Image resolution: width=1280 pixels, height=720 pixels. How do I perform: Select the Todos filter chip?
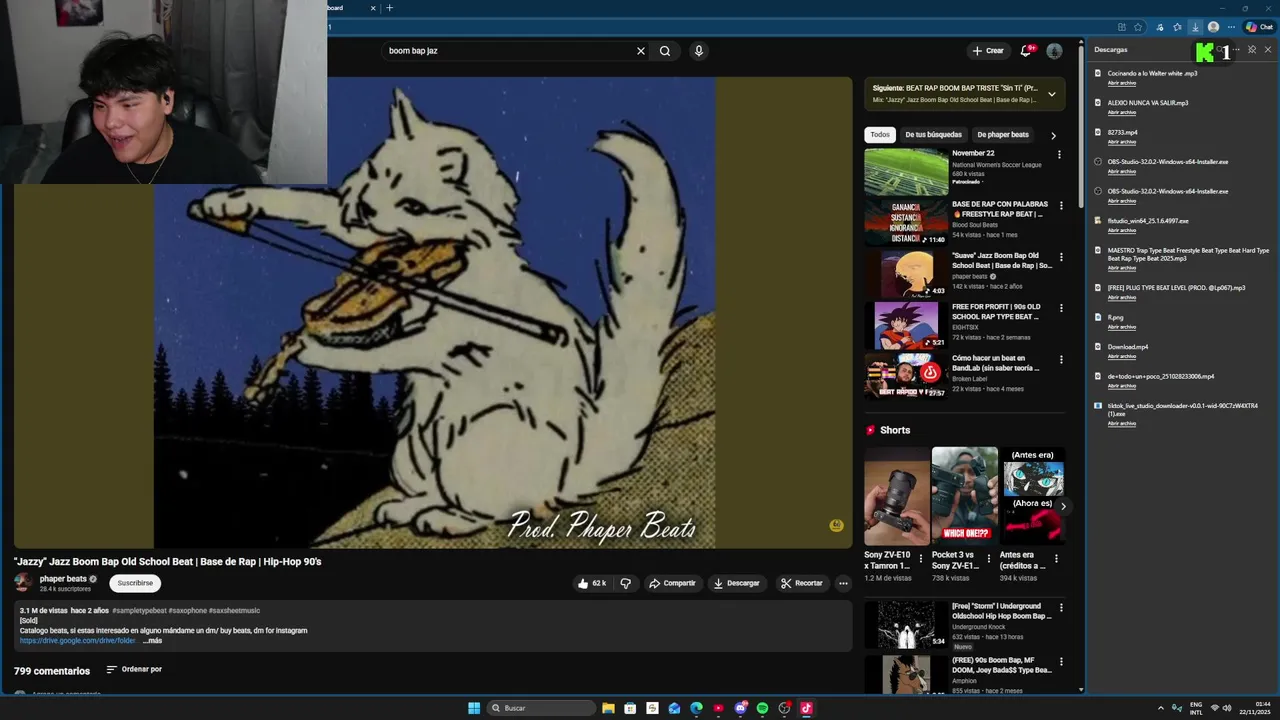[x=880, y=135]
